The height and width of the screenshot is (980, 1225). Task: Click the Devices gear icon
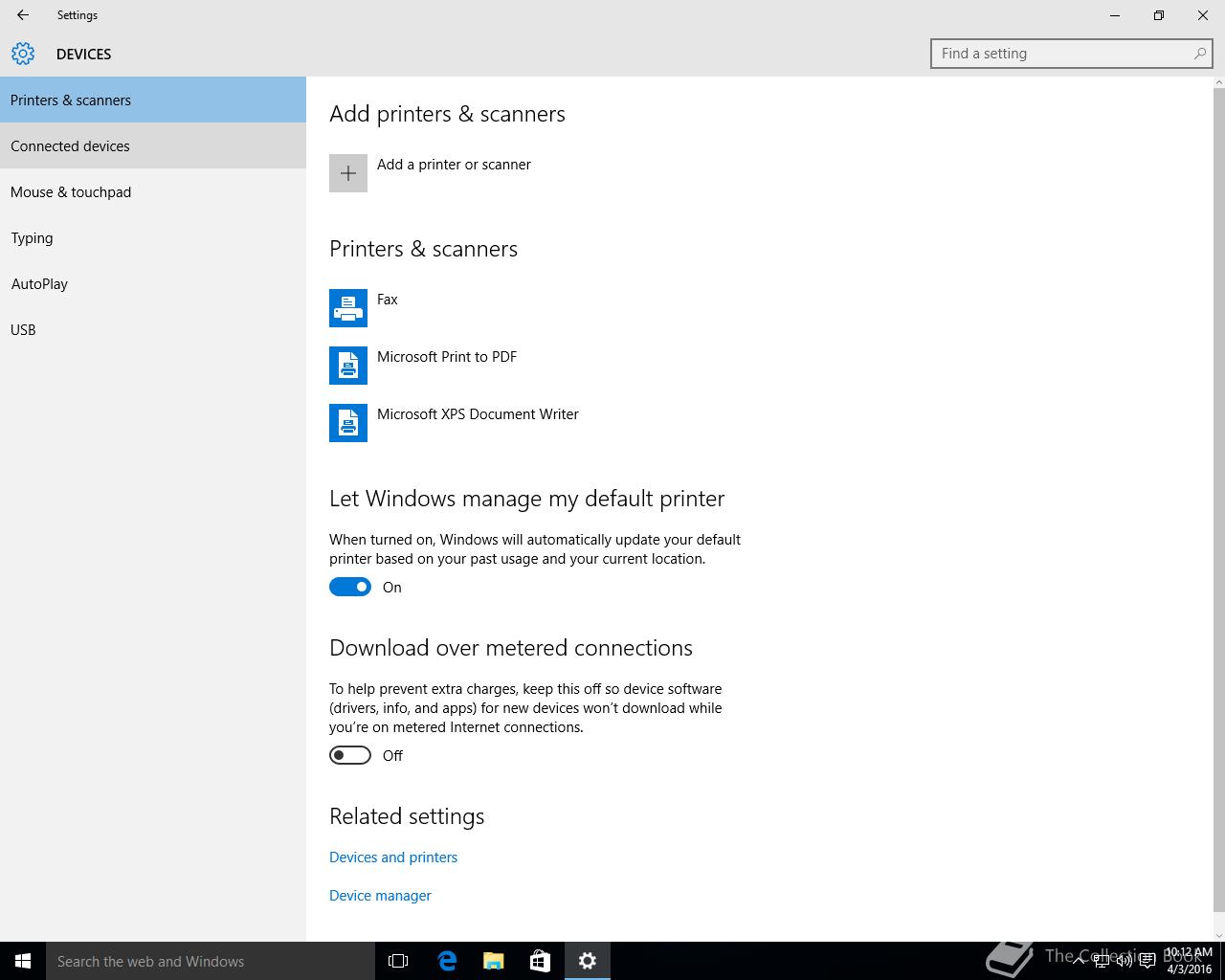point(23,54)
